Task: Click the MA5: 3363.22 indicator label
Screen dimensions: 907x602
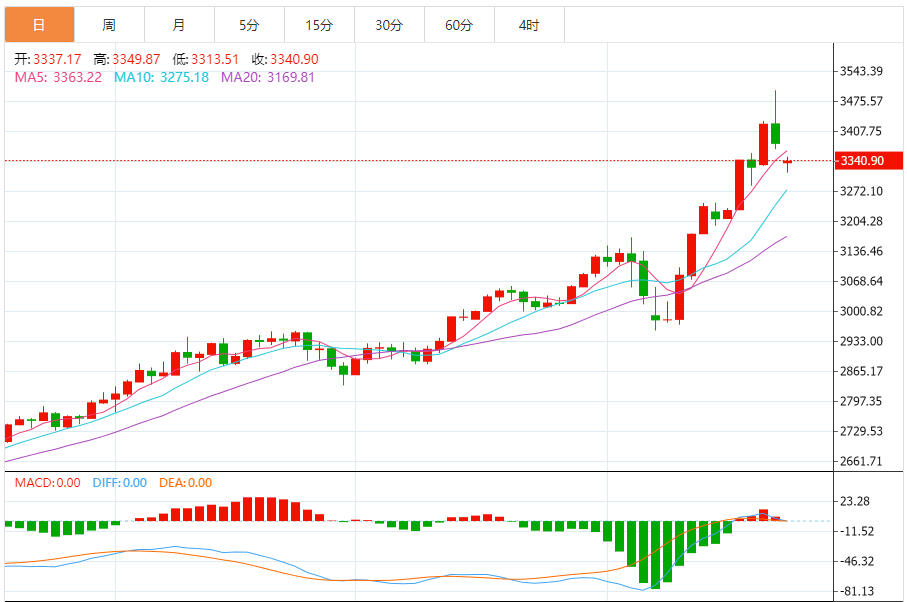Action: (58, 77)
